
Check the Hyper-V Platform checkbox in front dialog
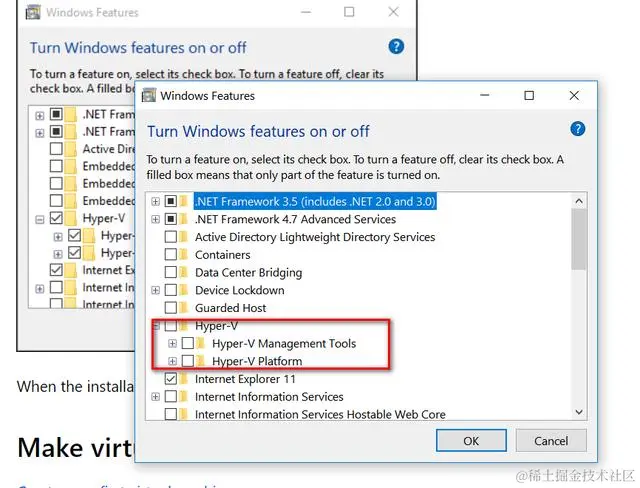tap(188, 361)
